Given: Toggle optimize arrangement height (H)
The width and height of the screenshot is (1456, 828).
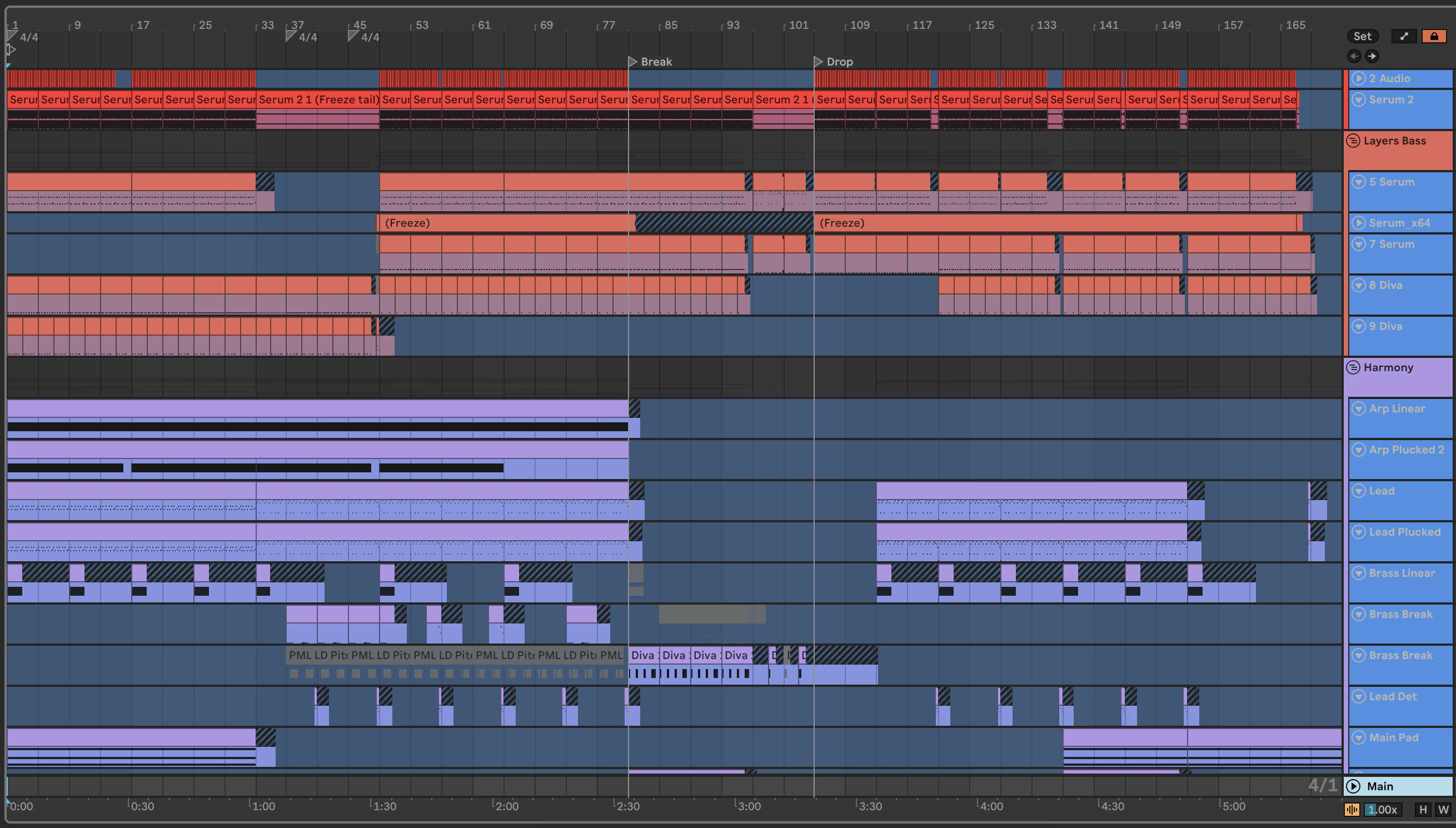Looking at the screenshot, I should [x=1423, y=809].
